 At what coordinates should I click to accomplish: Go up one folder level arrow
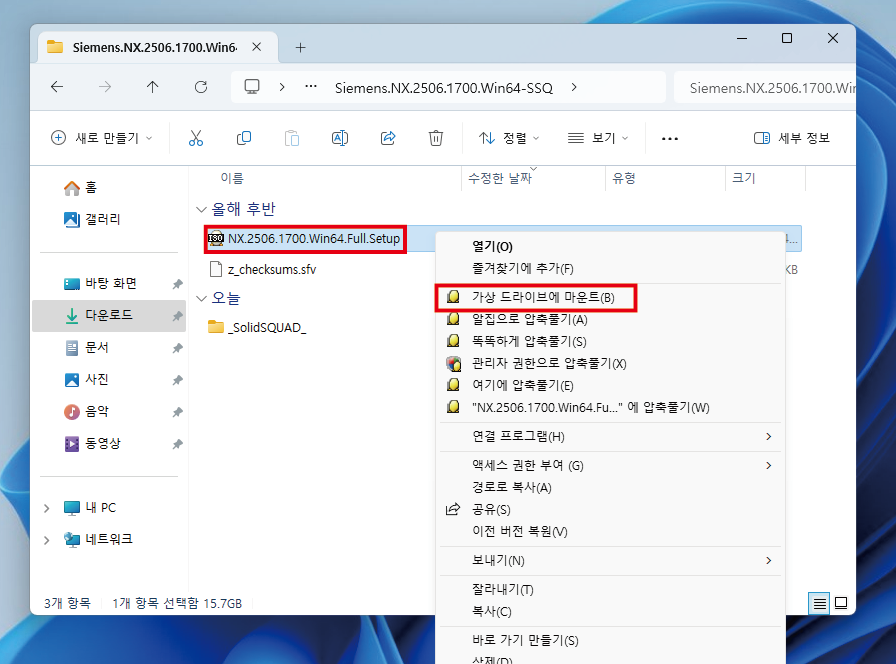153,87
